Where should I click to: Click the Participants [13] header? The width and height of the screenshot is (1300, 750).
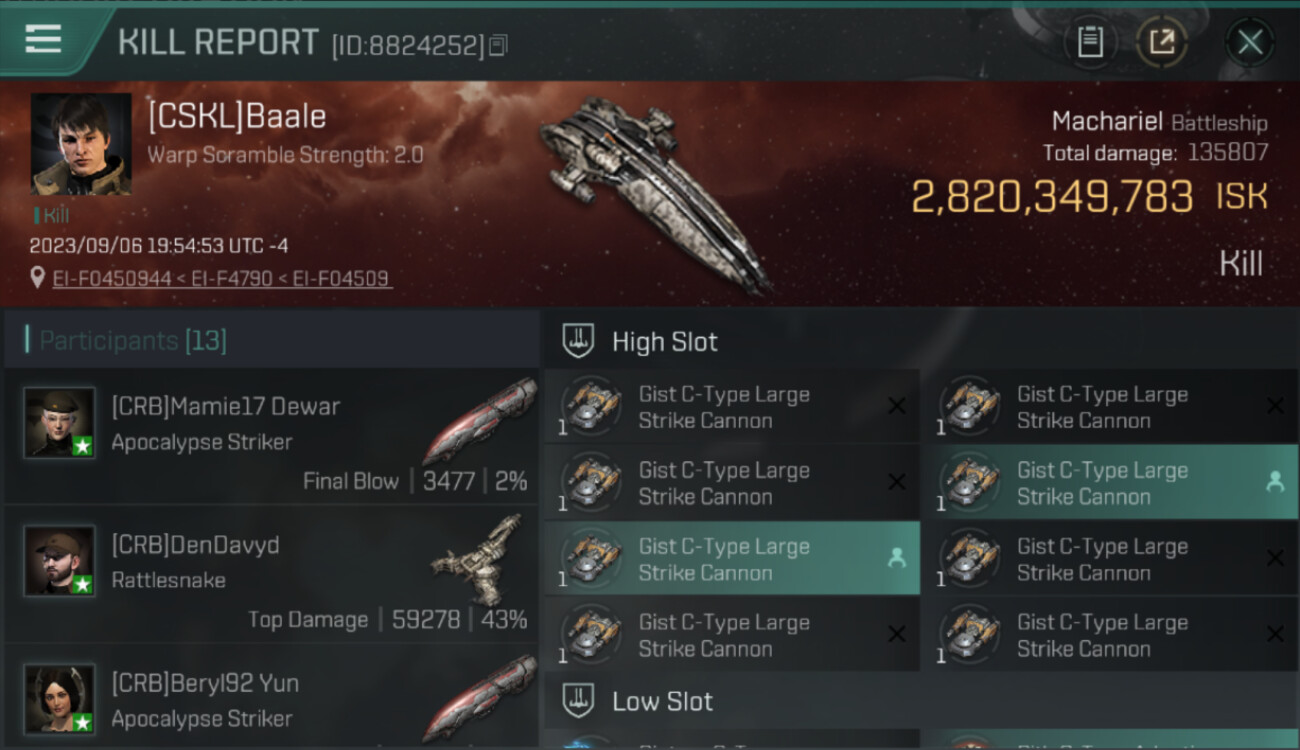pos(133,340)
